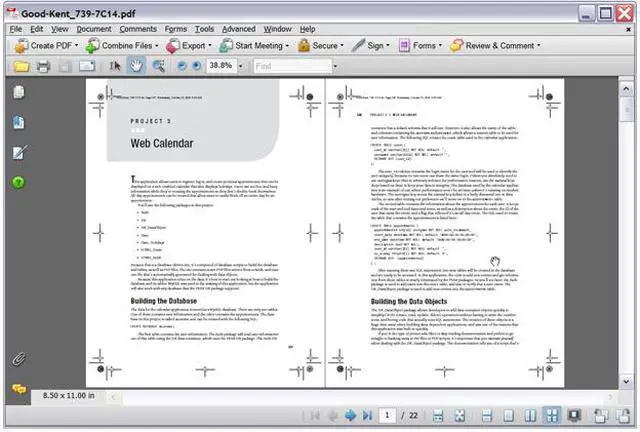This screenshot has height=432, width=640.
Task: Switch to Two-Up page layout
Action: [x=530, y=416]
